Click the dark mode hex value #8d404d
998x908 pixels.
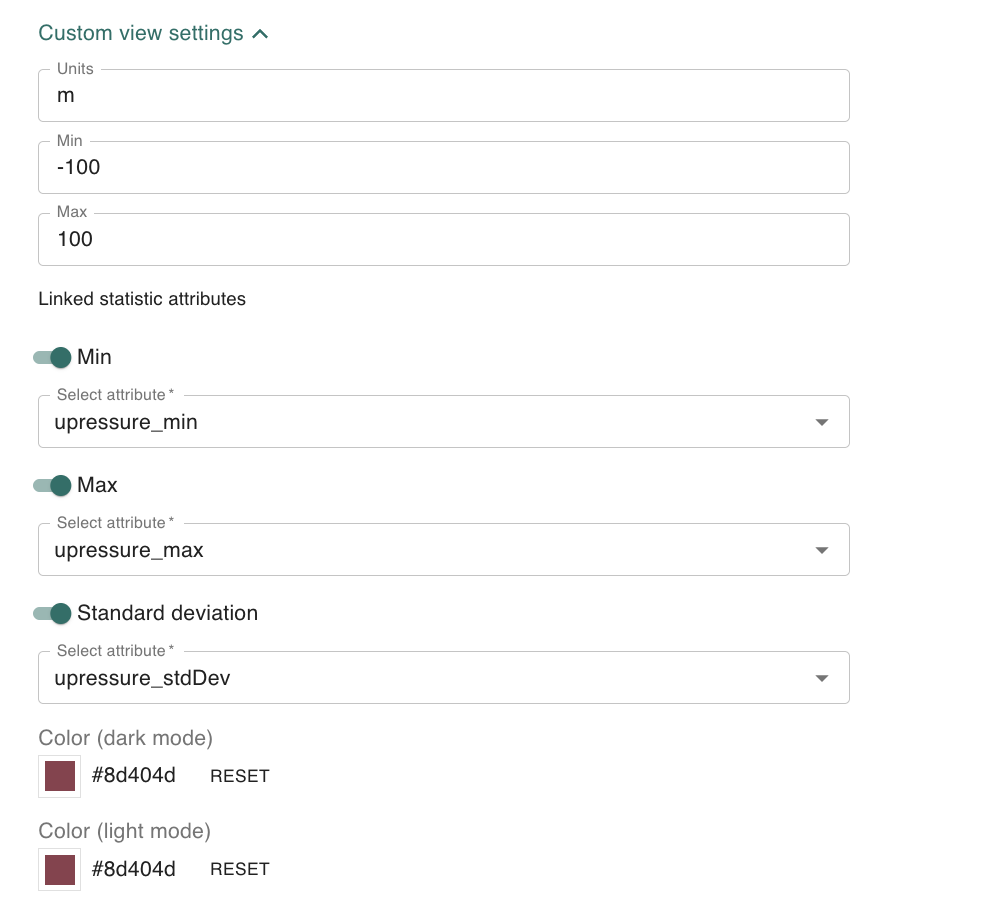coord(134,776)
